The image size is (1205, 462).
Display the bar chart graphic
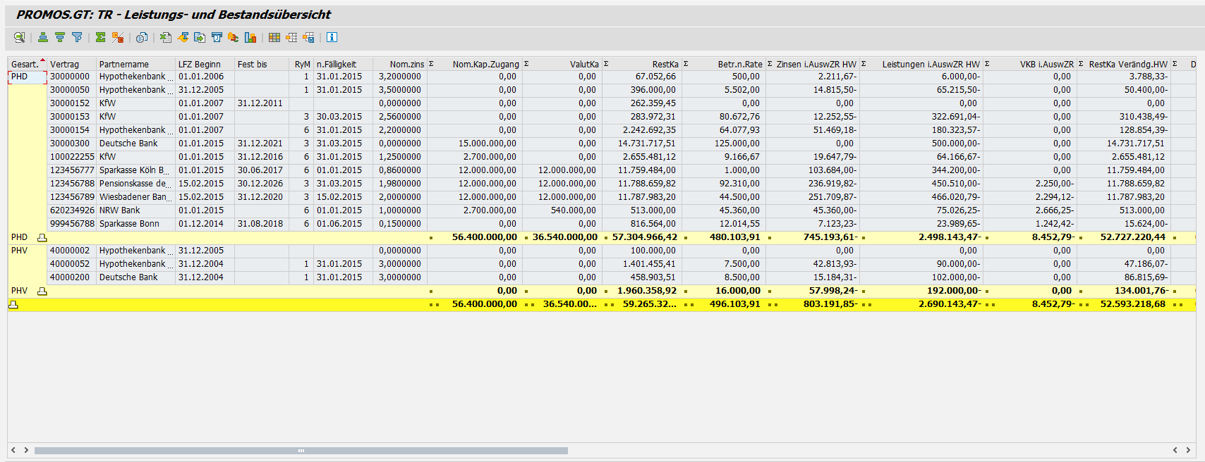click(x=250, y=38)
